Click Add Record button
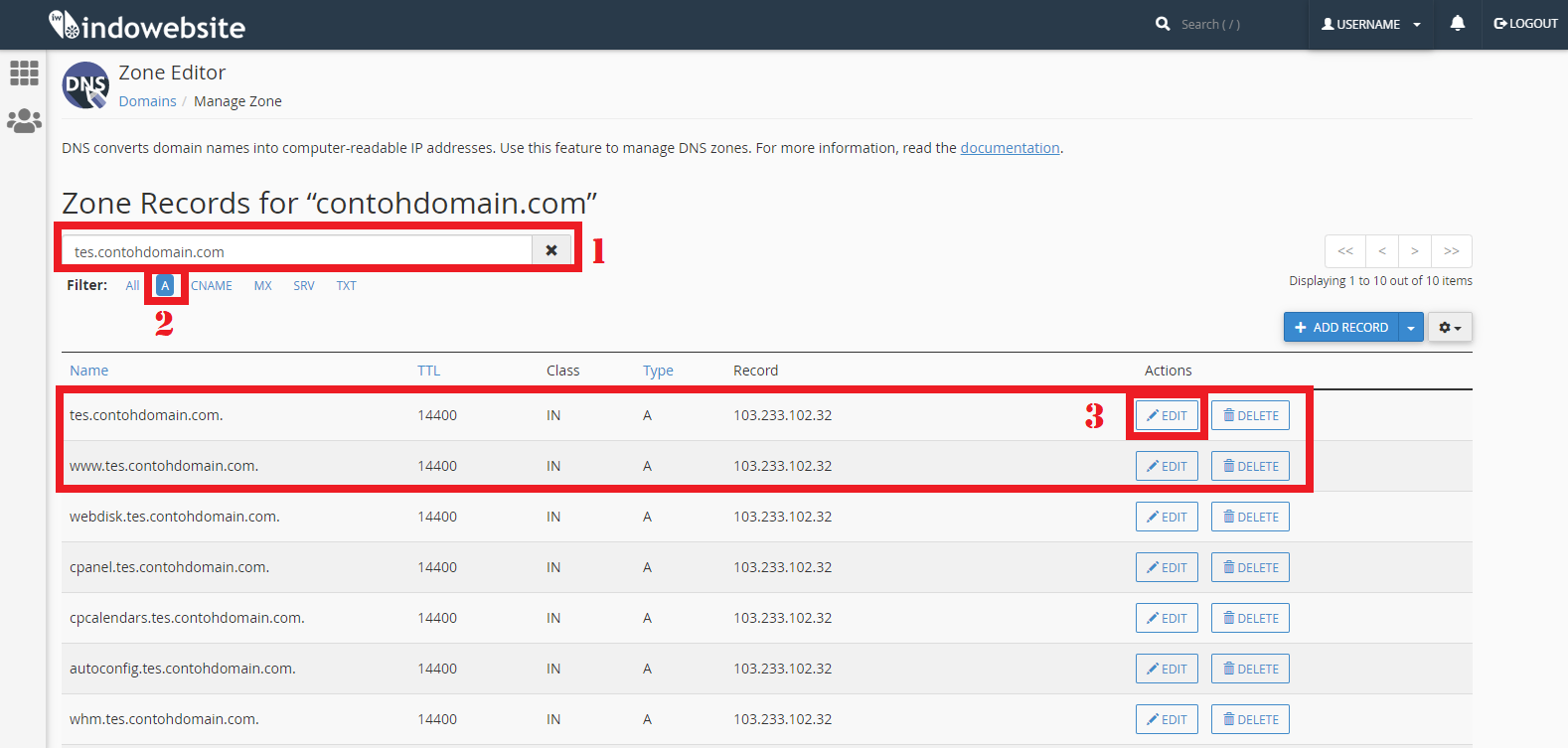1568x748 pixels. [x=1341, y=327]
